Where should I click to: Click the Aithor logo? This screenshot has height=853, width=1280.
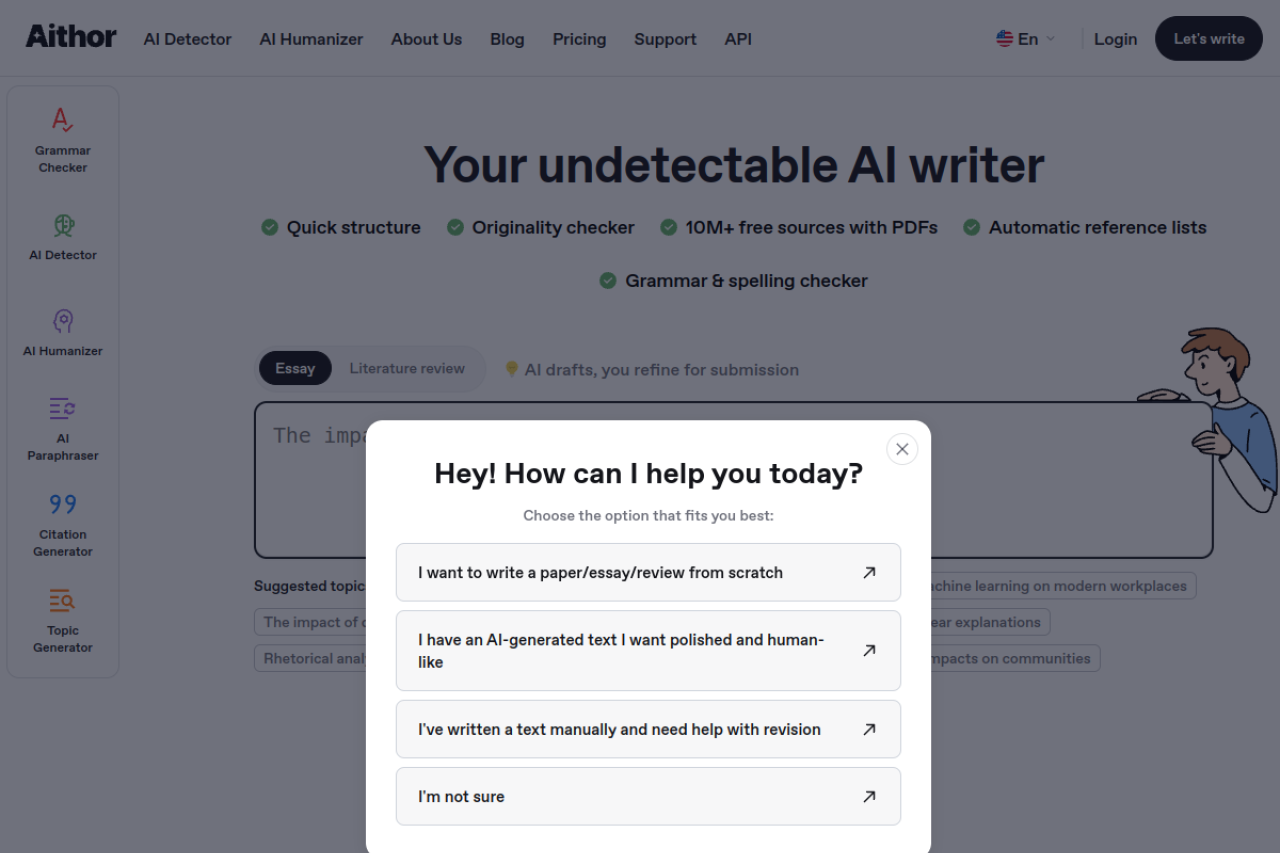point(71,38)
